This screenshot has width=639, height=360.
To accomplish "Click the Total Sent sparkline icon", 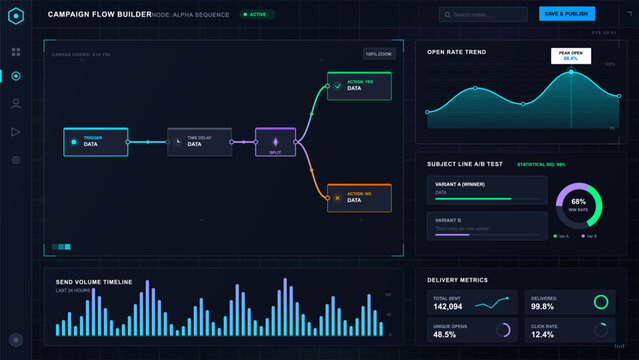I will (492, 303).
